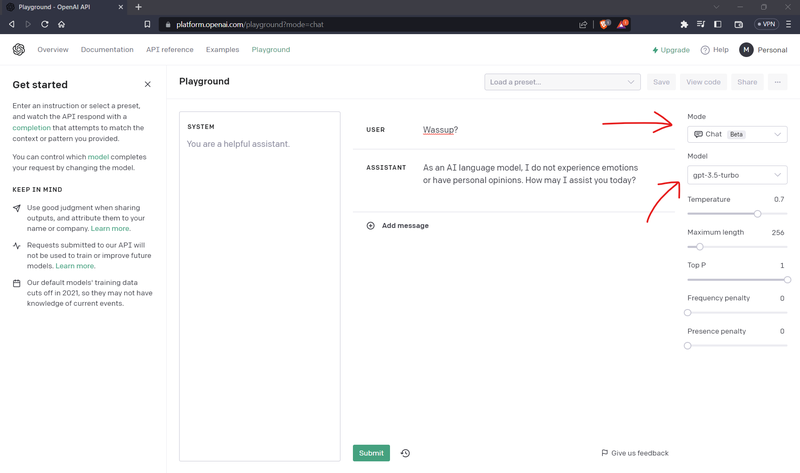Viewport: 800px width, 473px height.
Task: Toggle the ASSISTANT role label
Action: (x=386, y=167)
